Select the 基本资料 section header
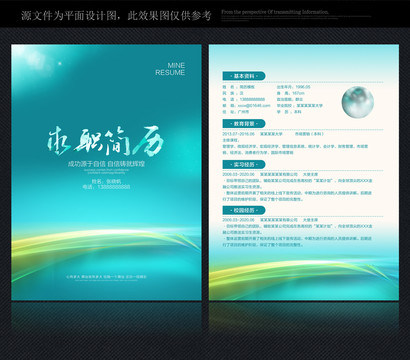This screenshot has width=410, height=360. coord(244,76)
